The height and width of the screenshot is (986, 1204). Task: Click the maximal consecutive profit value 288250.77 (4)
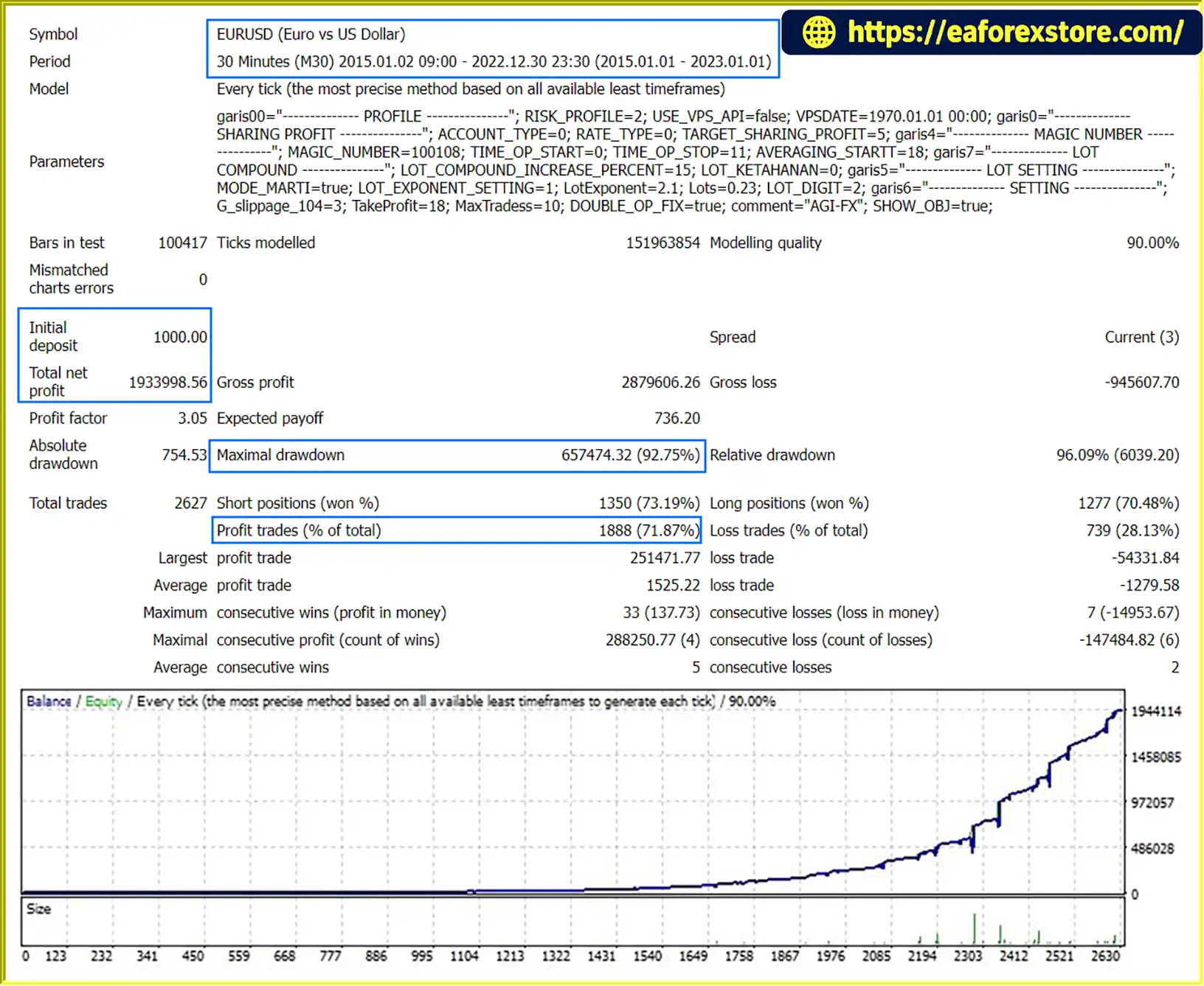tap(652, 639)
